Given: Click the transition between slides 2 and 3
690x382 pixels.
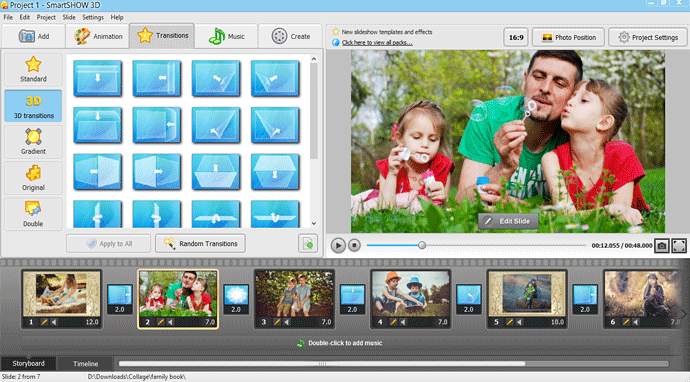Looking at the screenshot, I should point(236,299).
